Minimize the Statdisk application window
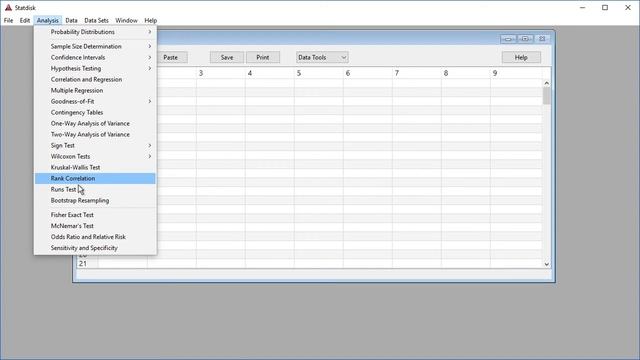 tap(582, 7)
